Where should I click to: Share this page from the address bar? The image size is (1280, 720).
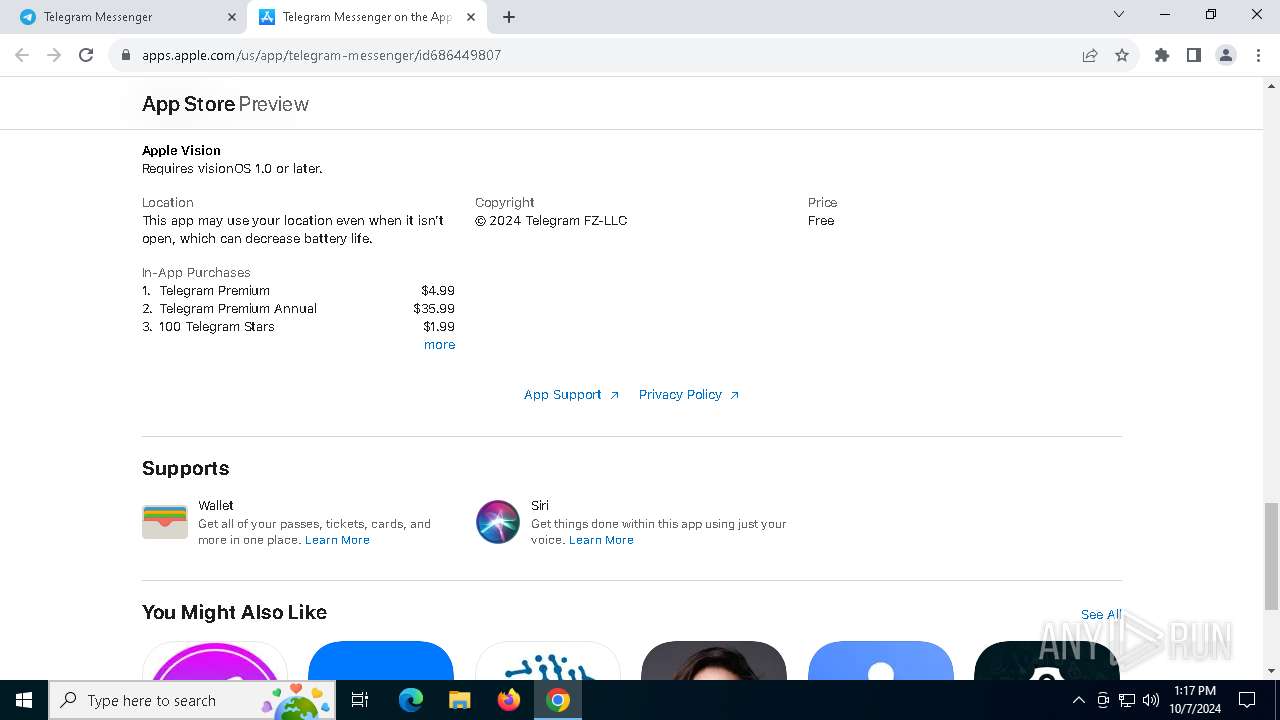tap(1090, 55)
